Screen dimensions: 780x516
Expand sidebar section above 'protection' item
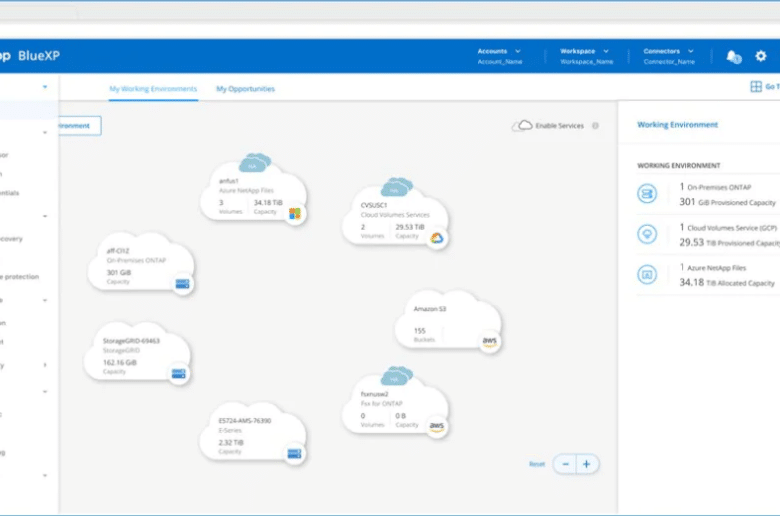coord(45,216)
